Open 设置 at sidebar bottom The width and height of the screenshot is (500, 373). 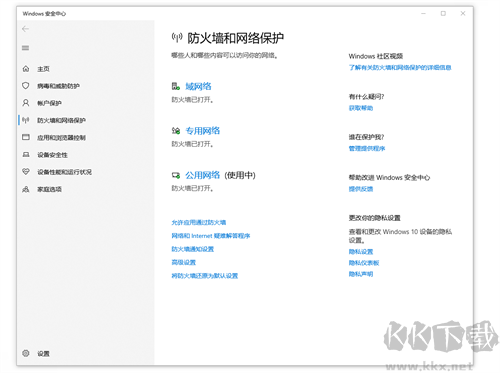[x=43, y=354]
